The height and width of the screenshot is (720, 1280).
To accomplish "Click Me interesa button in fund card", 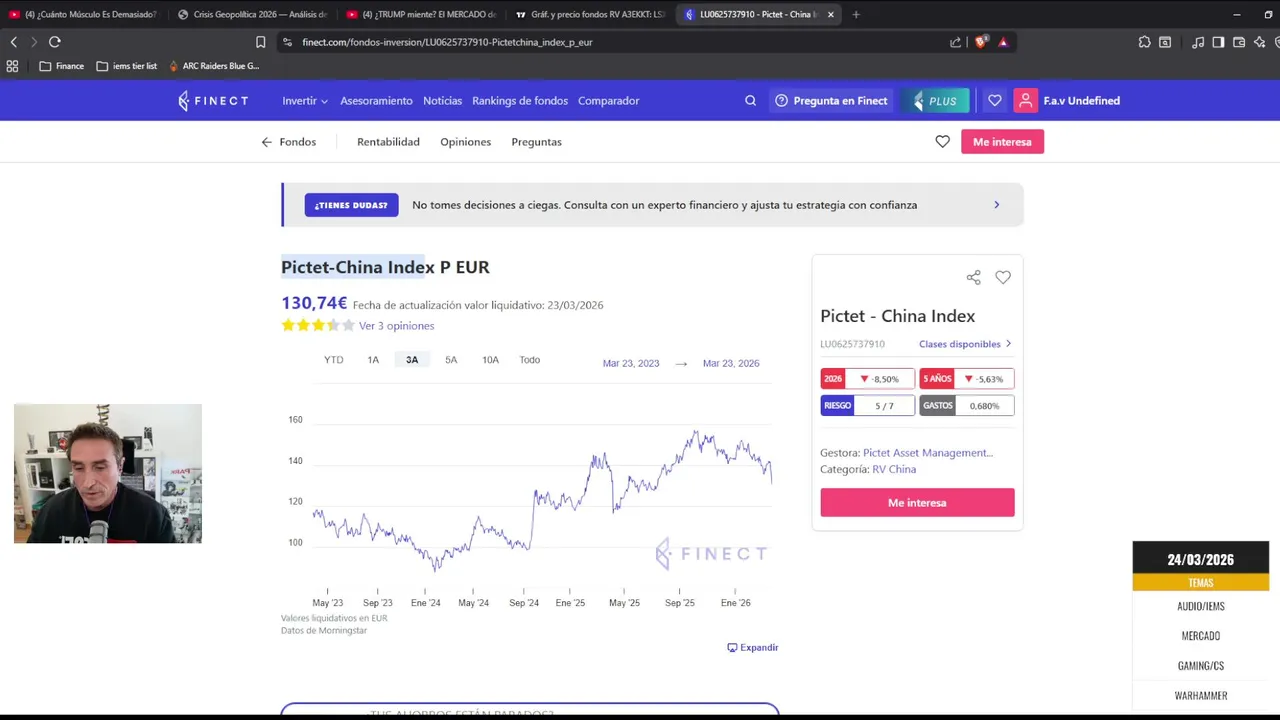I will 917,503.
